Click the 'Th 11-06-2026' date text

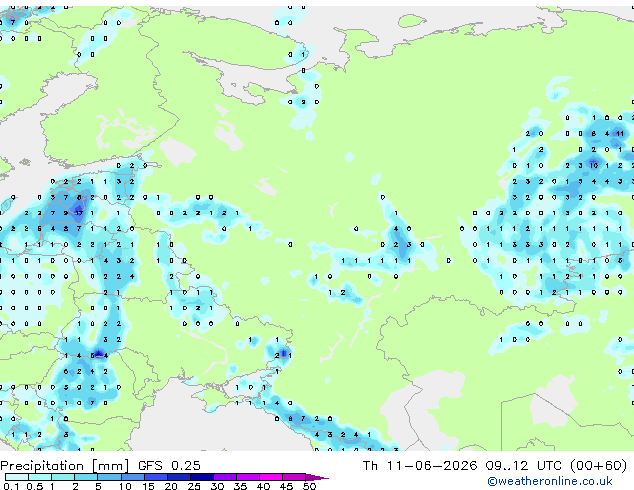(x=420, y=466)
